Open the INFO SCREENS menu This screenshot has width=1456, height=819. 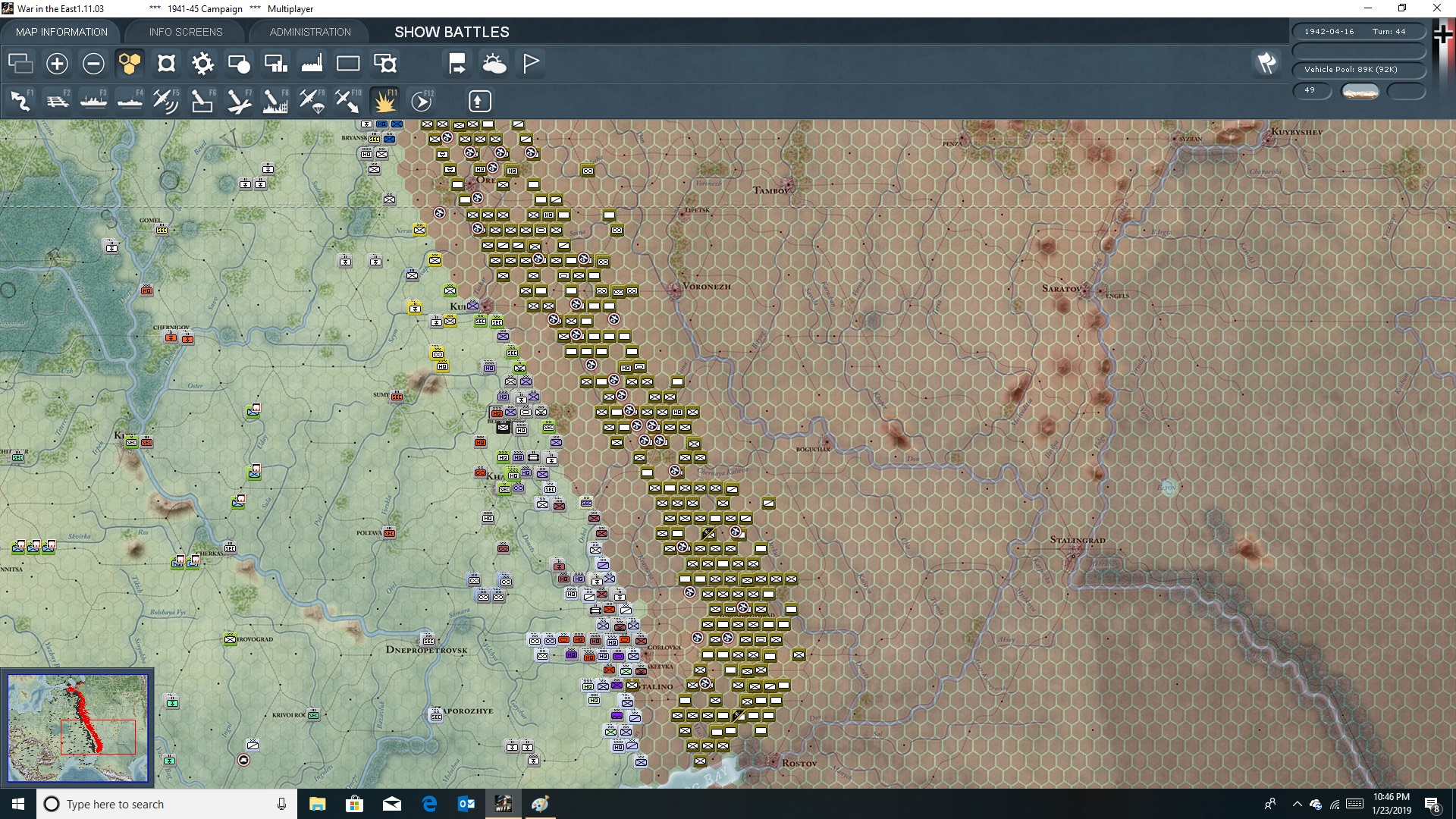tap(185, 32)
